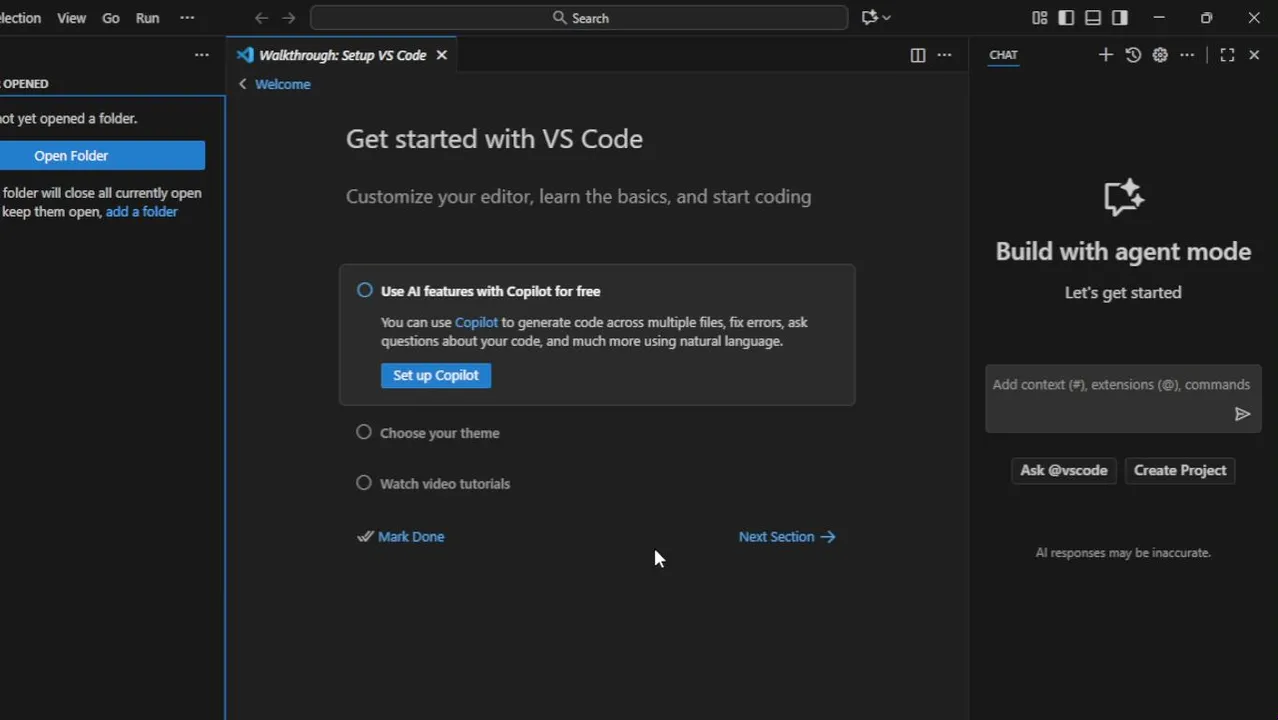
Task: Click the Set up Copilot button
Action: 435,375
